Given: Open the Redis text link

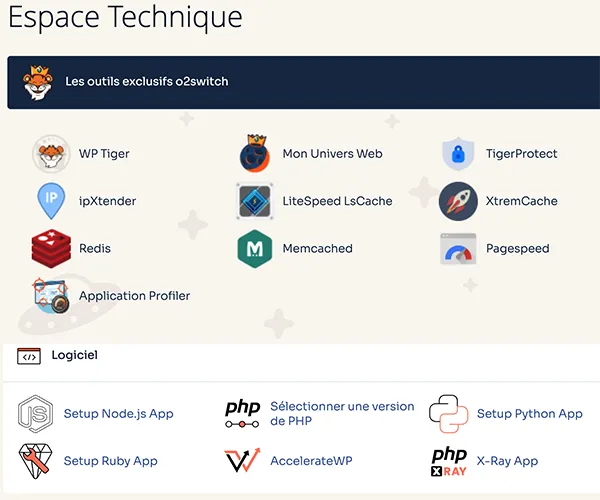Looking at the screenshot, I should (x=95, y=248).
